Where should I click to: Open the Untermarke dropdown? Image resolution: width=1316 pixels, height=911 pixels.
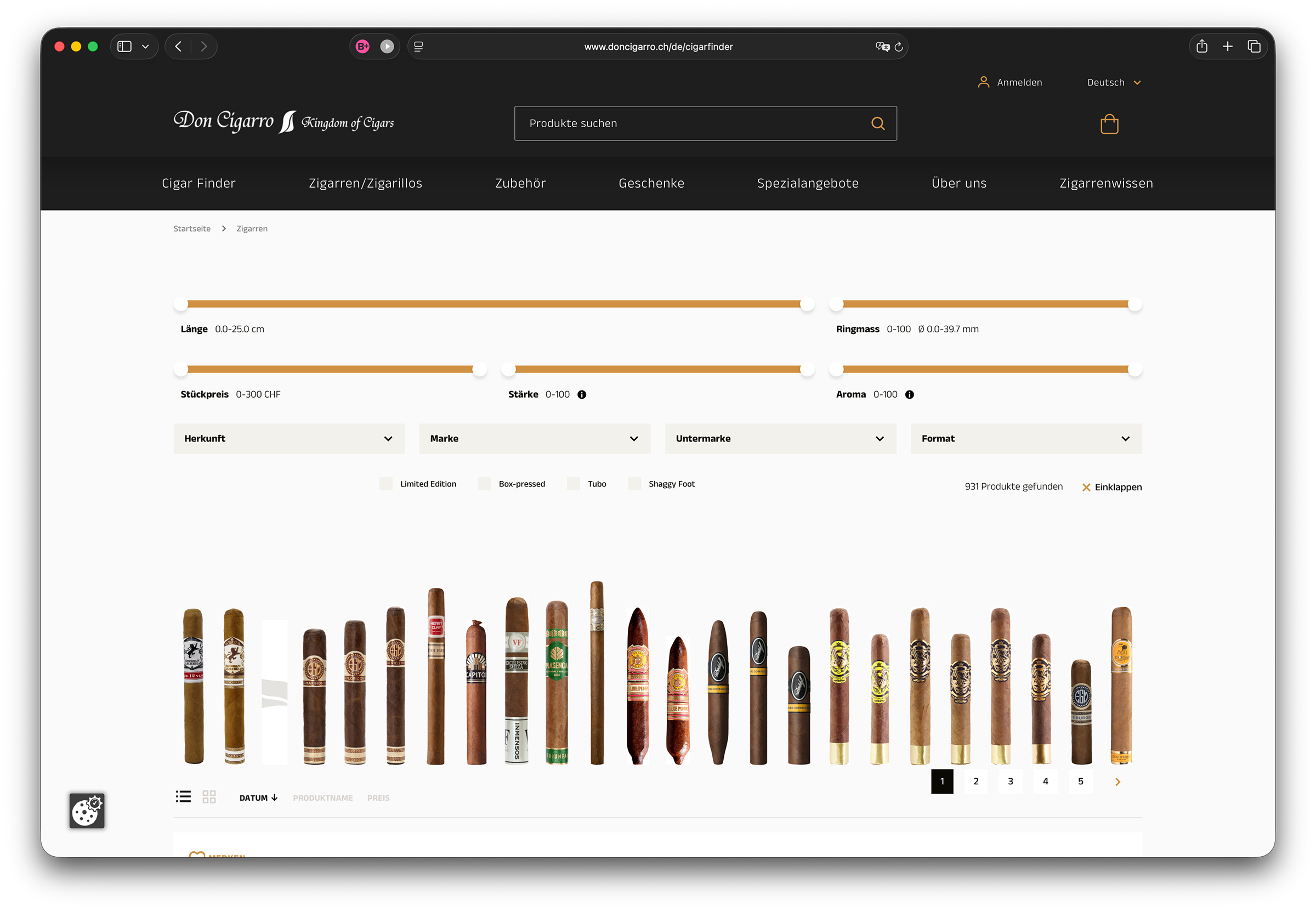[x=781, y=438]
